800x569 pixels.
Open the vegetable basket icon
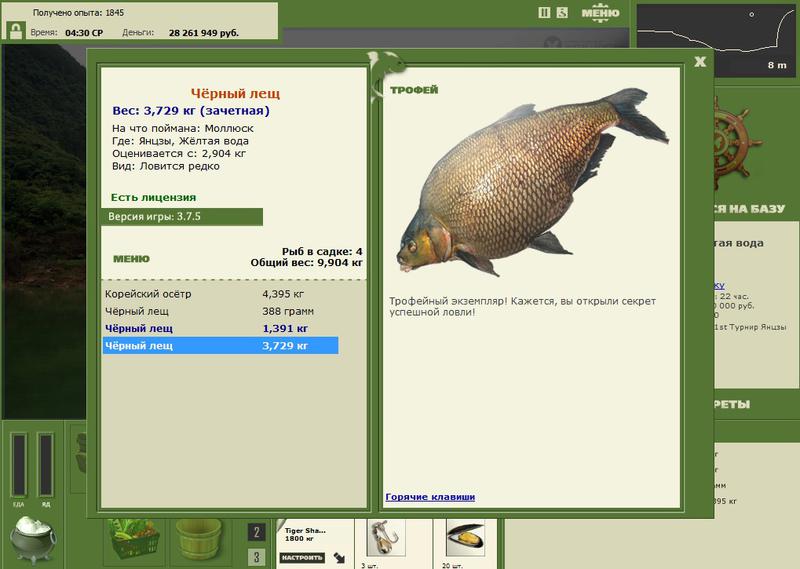pyautogui.click(x=134, y=539)
